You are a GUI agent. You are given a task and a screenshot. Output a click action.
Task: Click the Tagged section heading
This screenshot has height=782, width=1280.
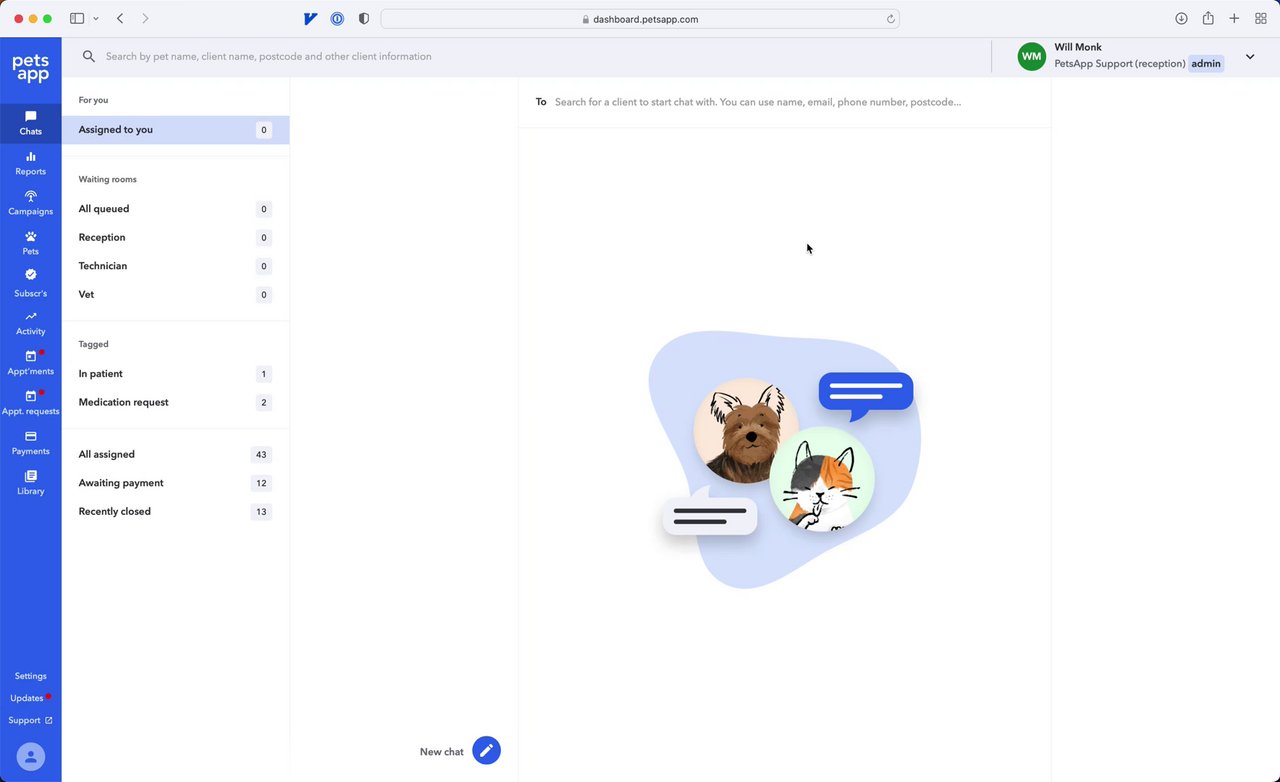(93, 344)
